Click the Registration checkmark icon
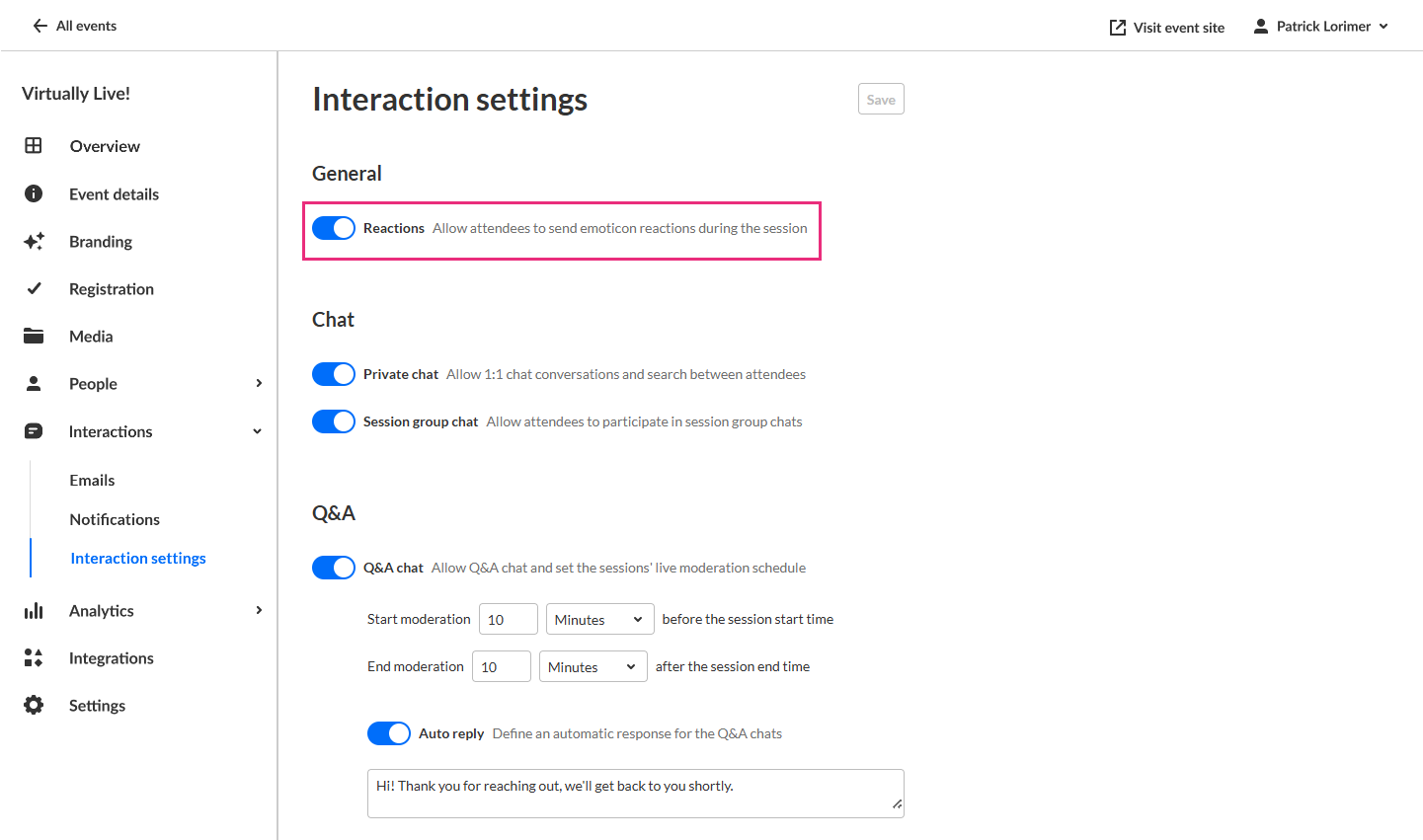This screenshot has height=840, width=1423. pos(34,288)
